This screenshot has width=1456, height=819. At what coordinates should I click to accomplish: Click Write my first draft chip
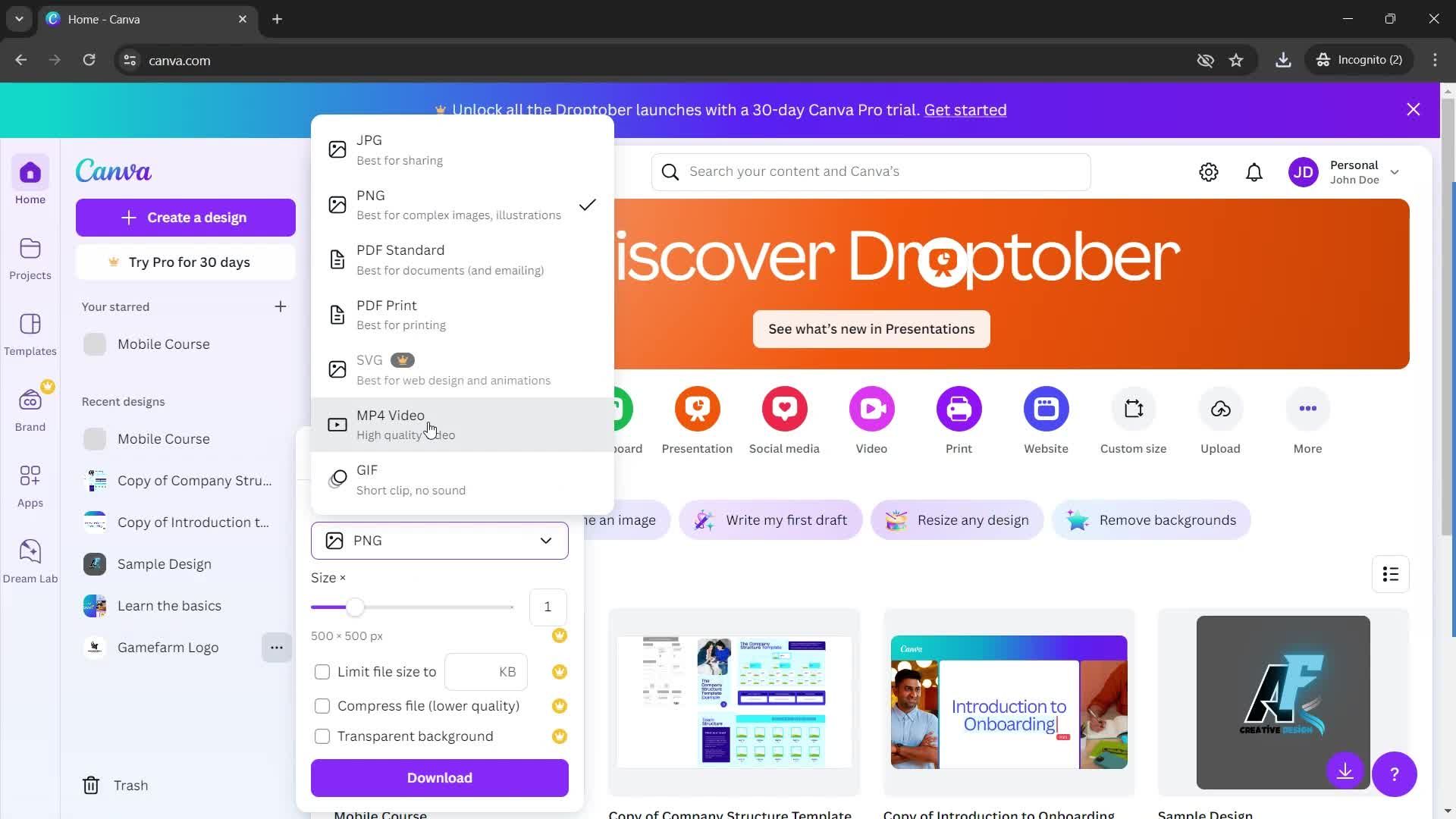pos(770,520)
